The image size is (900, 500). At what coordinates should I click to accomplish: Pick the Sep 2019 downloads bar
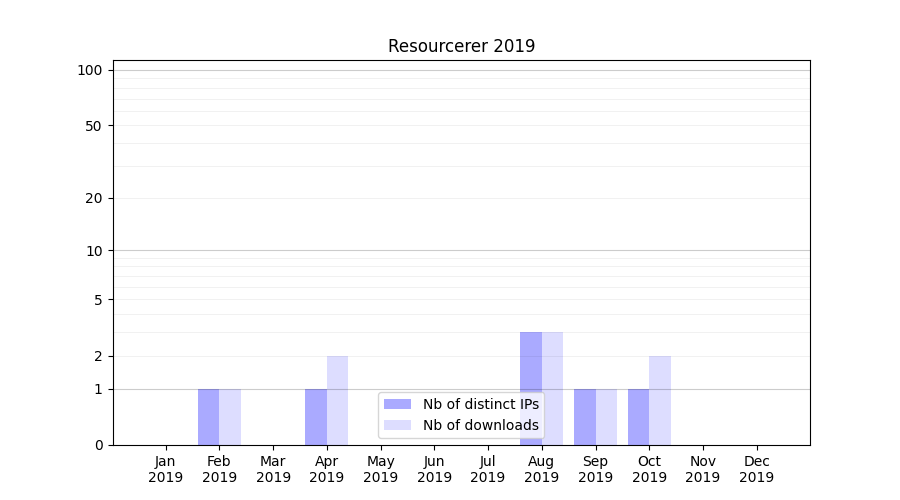pyautogui.click(x=606, y=417)
